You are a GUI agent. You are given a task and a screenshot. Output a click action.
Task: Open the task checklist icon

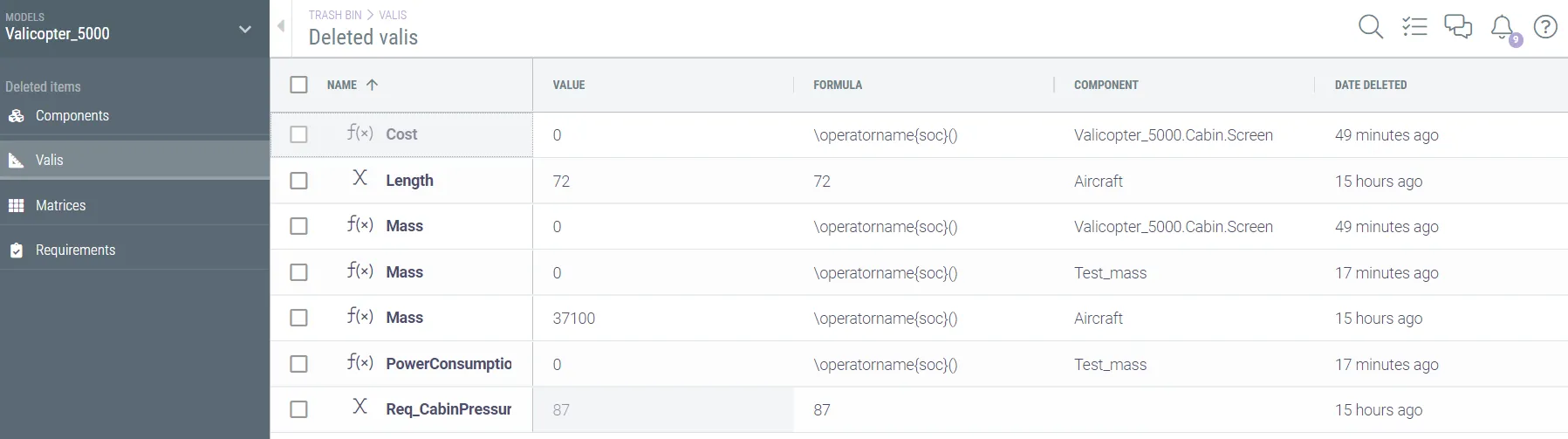point(1414,27)
